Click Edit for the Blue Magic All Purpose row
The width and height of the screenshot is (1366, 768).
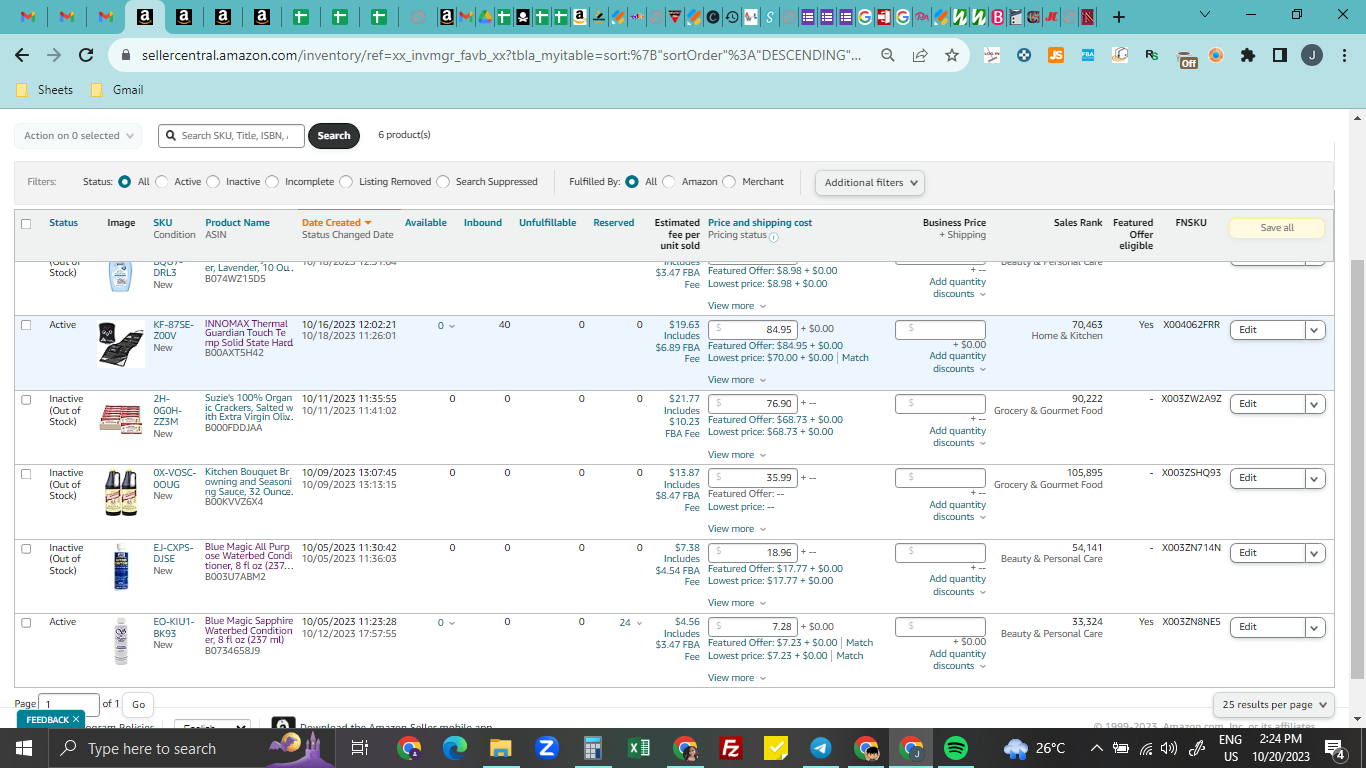point(1267,553)
